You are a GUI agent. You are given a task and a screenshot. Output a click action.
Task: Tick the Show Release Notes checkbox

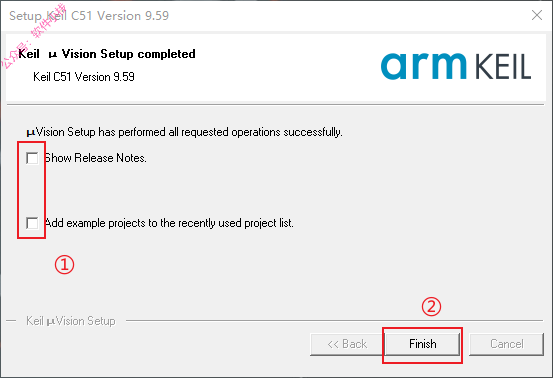pyautogui.click(x=32, y=158)
